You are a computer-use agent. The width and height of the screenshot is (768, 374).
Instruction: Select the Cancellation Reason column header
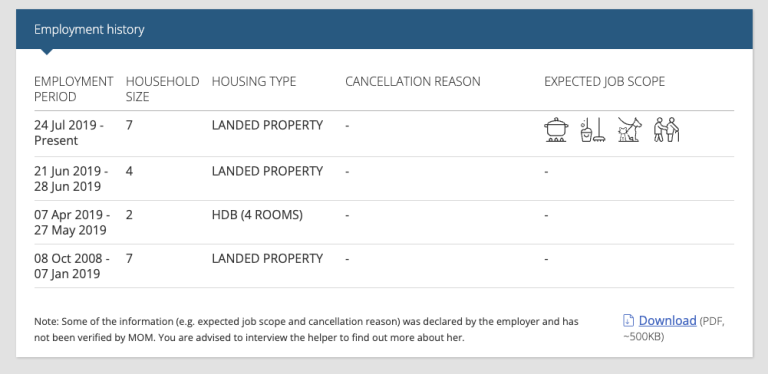(412, 81)
